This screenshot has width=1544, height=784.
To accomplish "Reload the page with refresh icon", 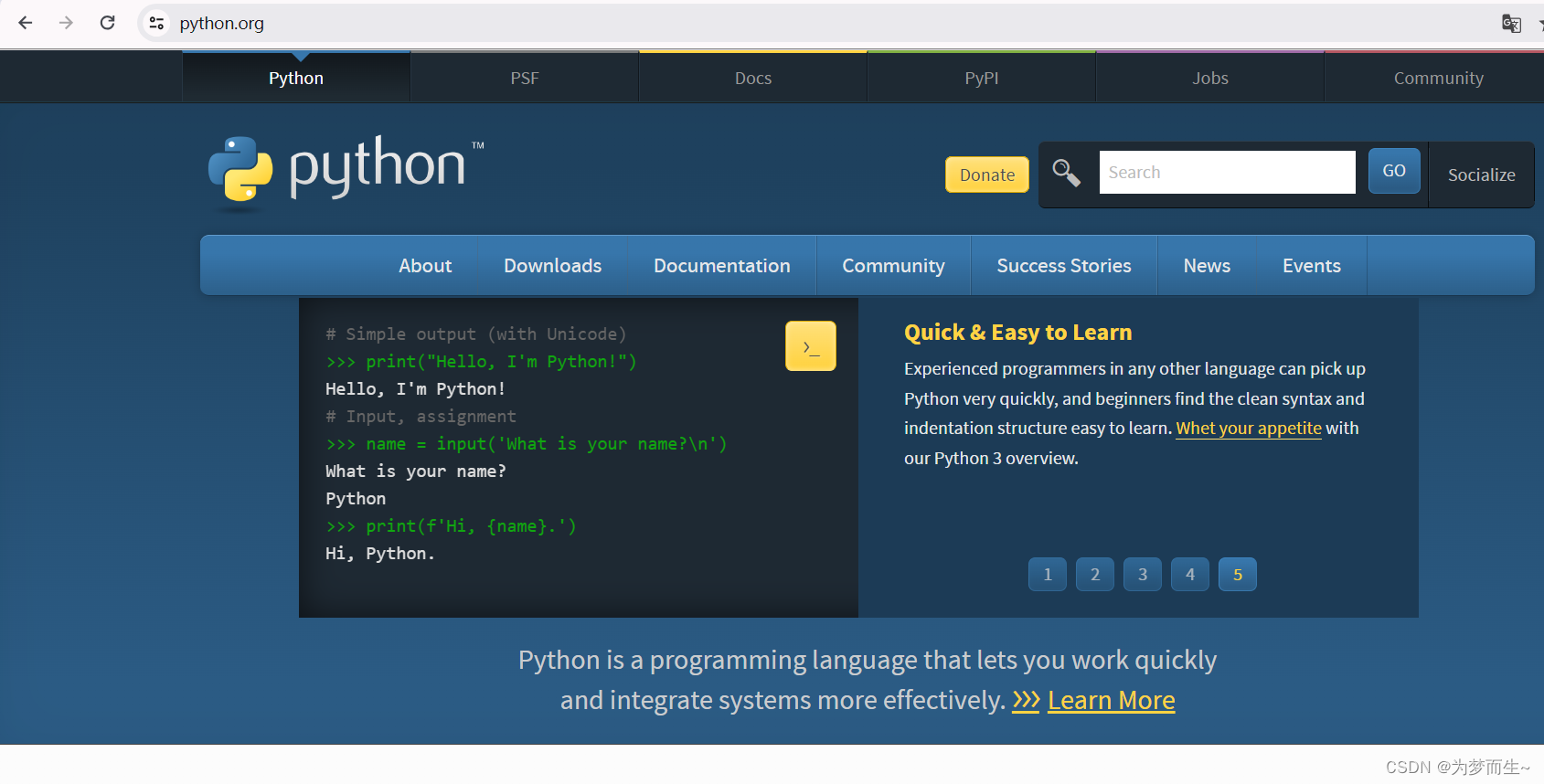I will pyautogui.click(x=107, y=23).
